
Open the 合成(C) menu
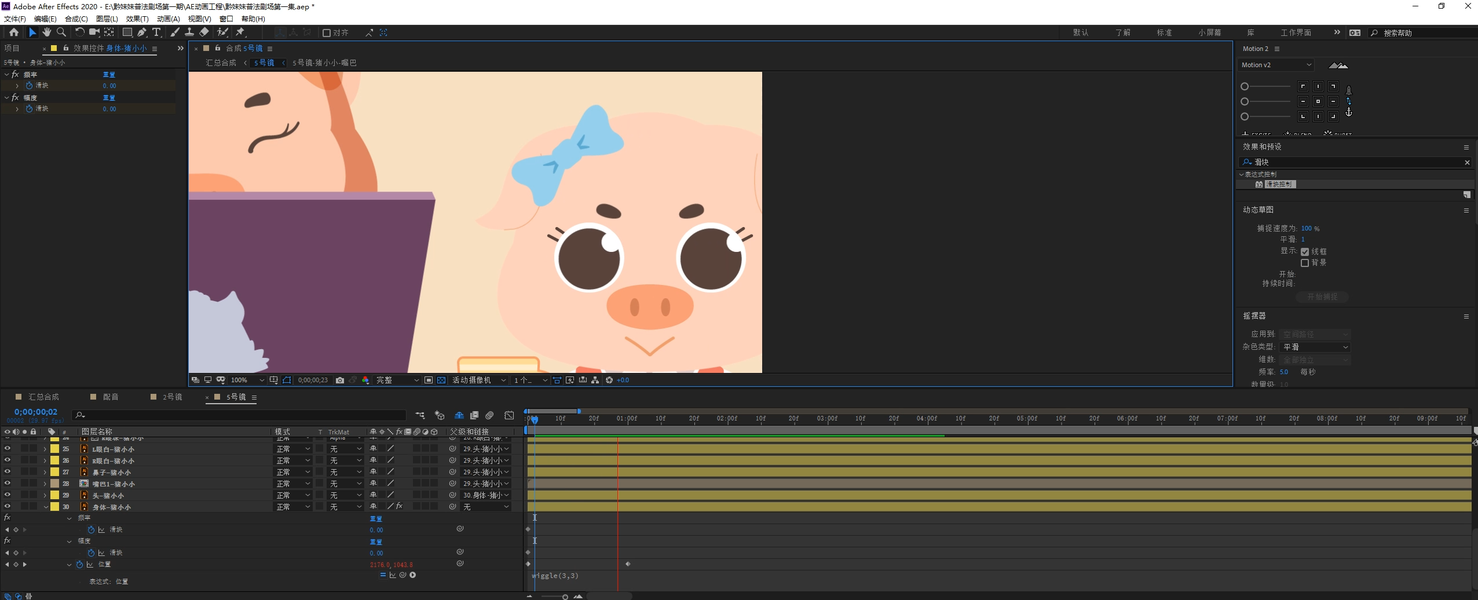coord(76,19)
